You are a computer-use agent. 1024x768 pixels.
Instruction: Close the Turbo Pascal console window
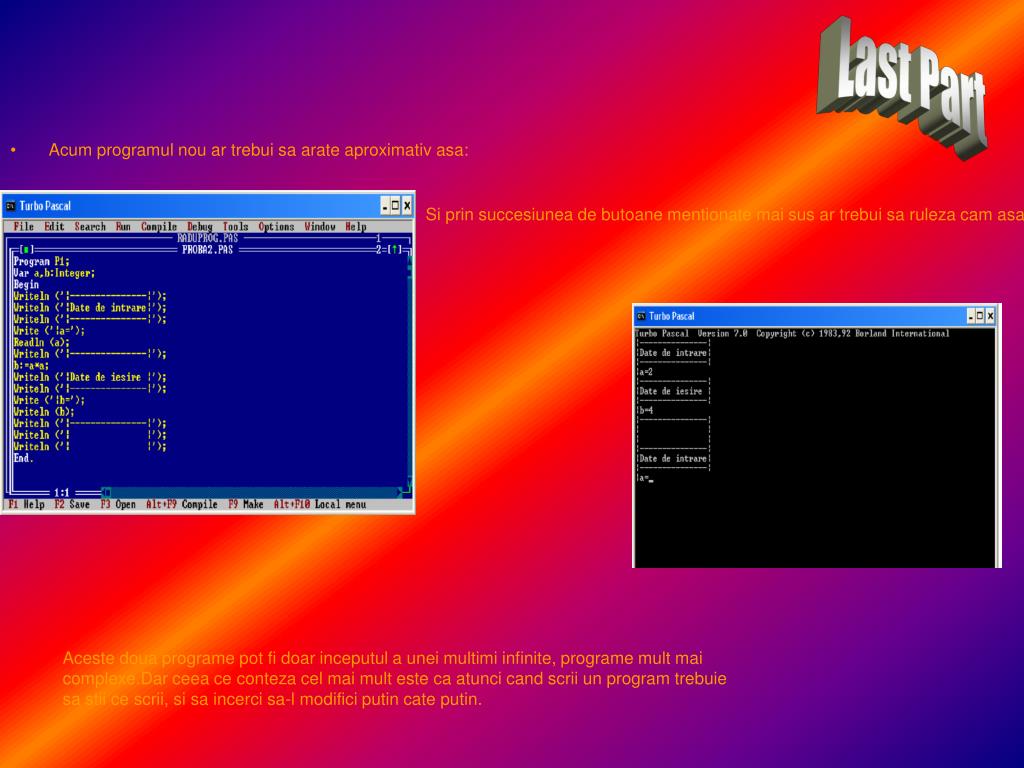990,316
